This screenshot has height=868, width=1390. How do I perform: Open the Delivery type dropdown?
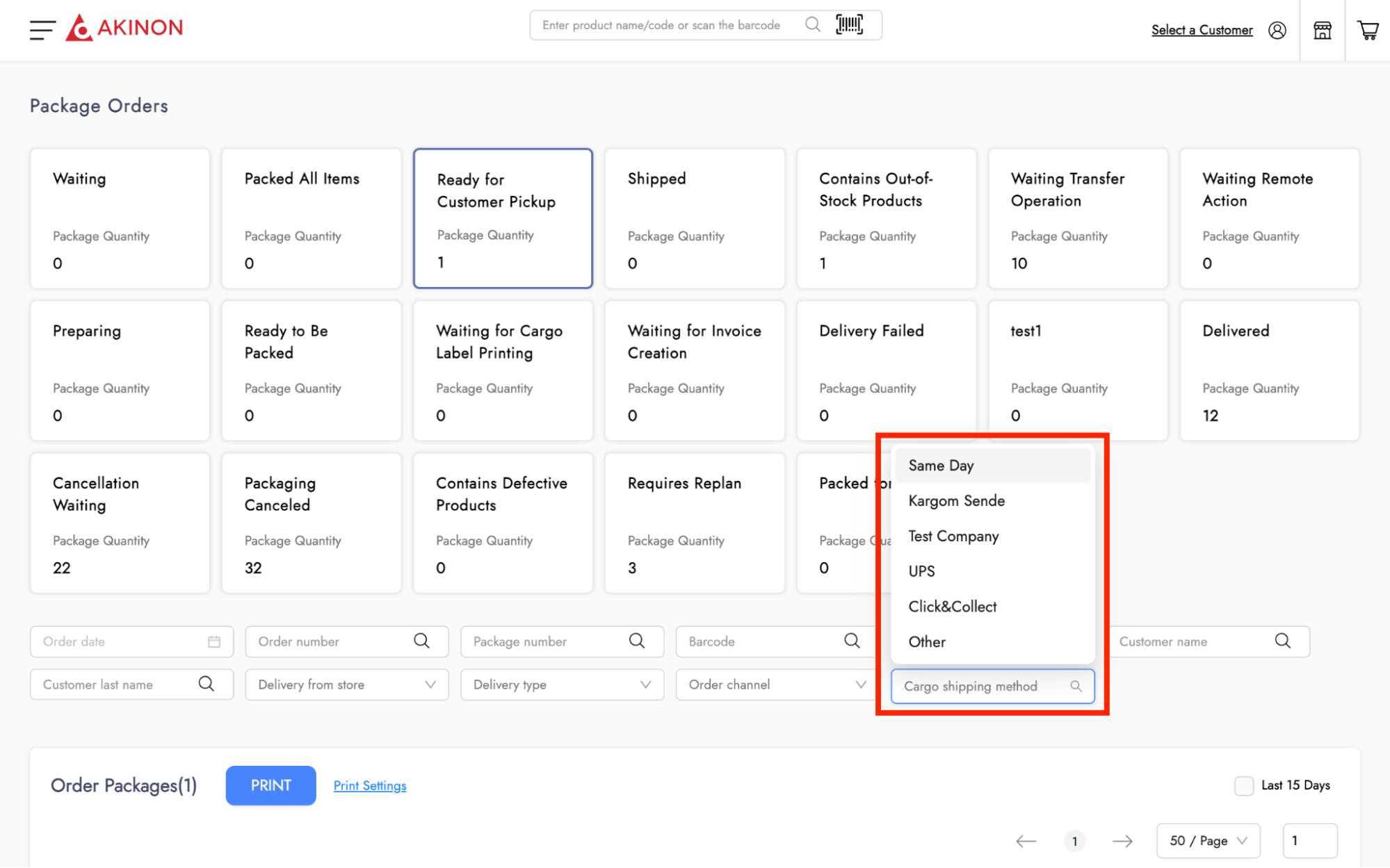[562, 685]
